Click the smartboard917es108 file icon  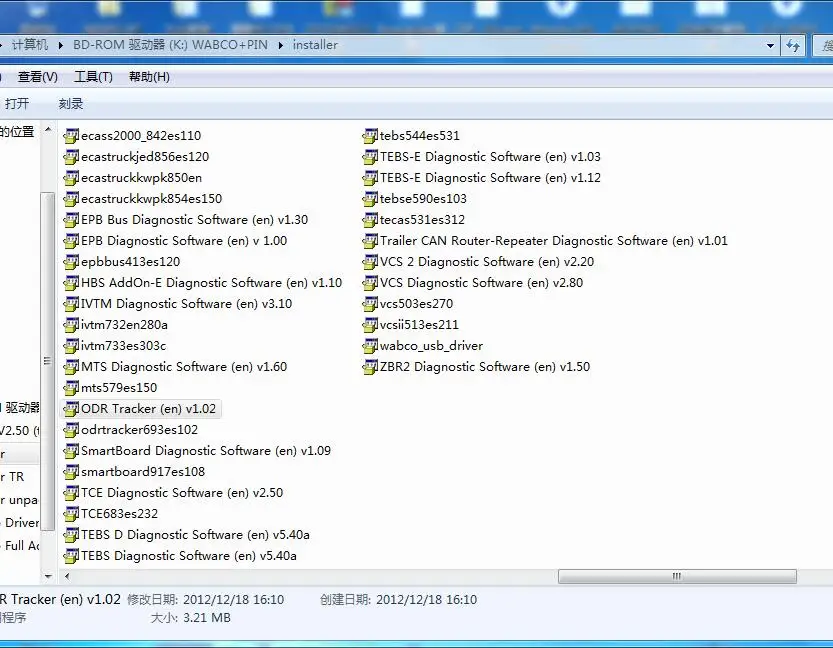[71, 472]
